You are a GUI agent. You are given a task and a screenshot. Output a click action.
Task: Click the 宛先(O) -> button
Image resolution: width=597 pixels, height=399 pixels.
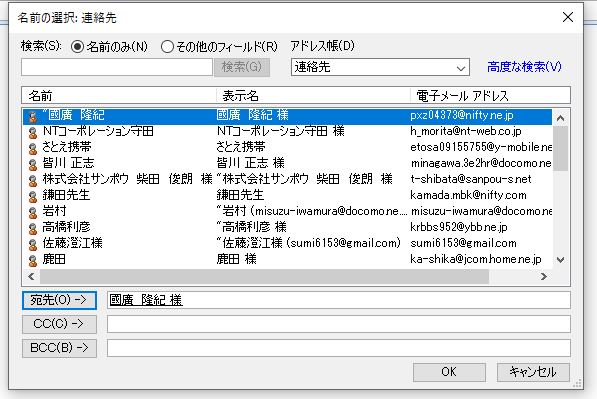[59, 300]
